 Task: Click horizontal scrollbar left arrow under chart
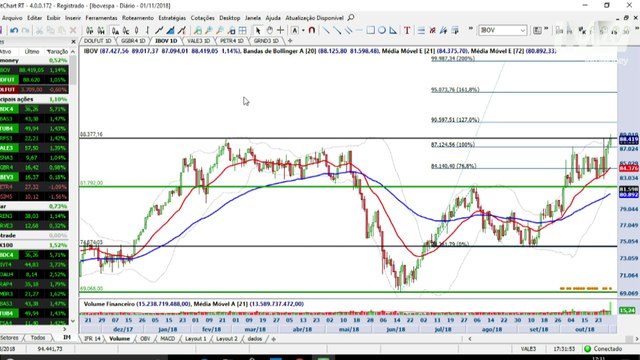(470, 339)
